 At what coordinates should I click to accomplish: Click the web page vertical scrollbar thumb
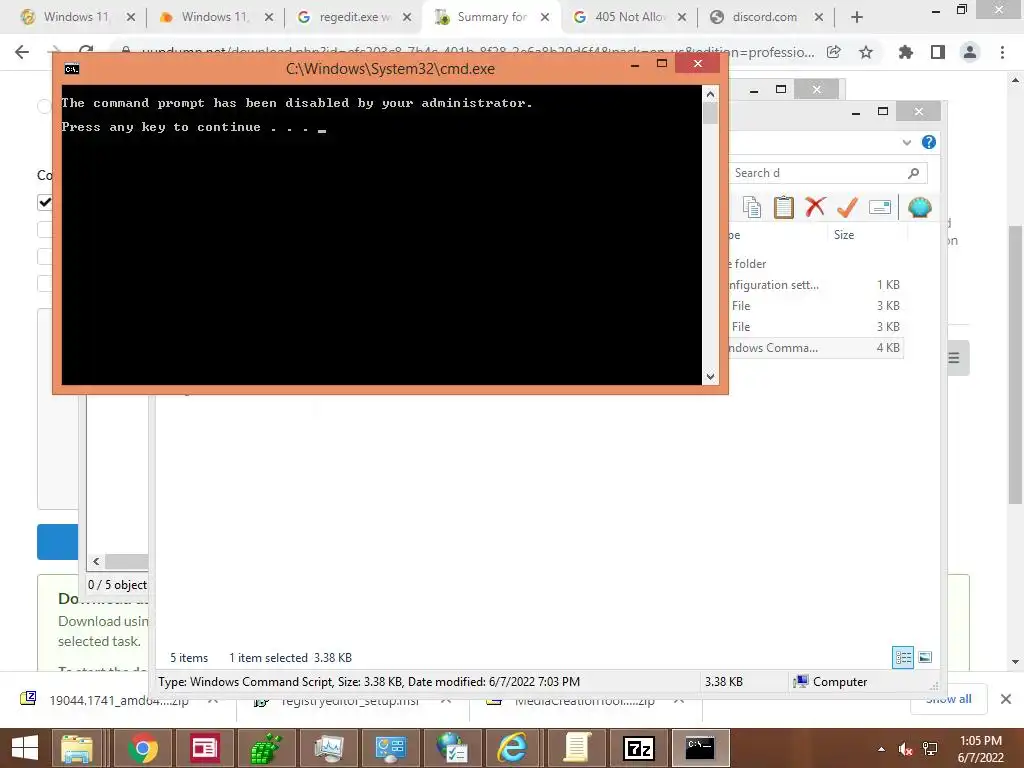point(1015,364)
